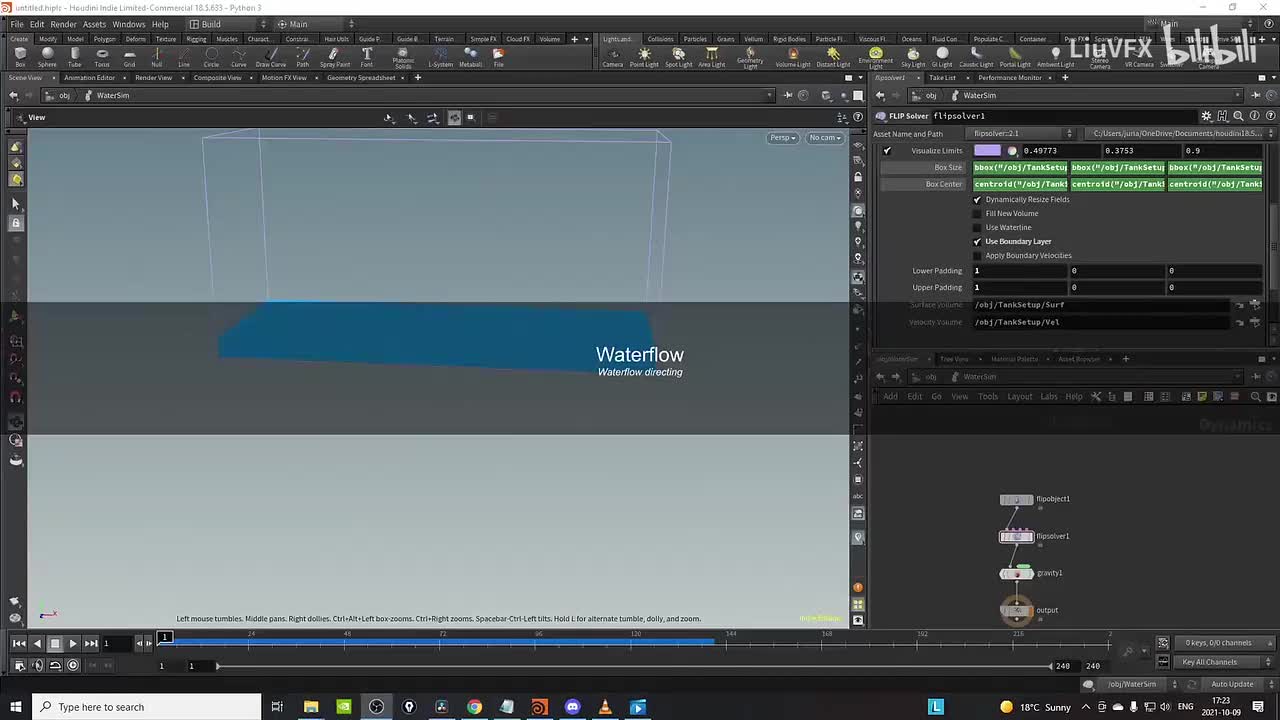Click the Auto Update button
This screenshot has height=720, width=1280.
pos(1231,684)
